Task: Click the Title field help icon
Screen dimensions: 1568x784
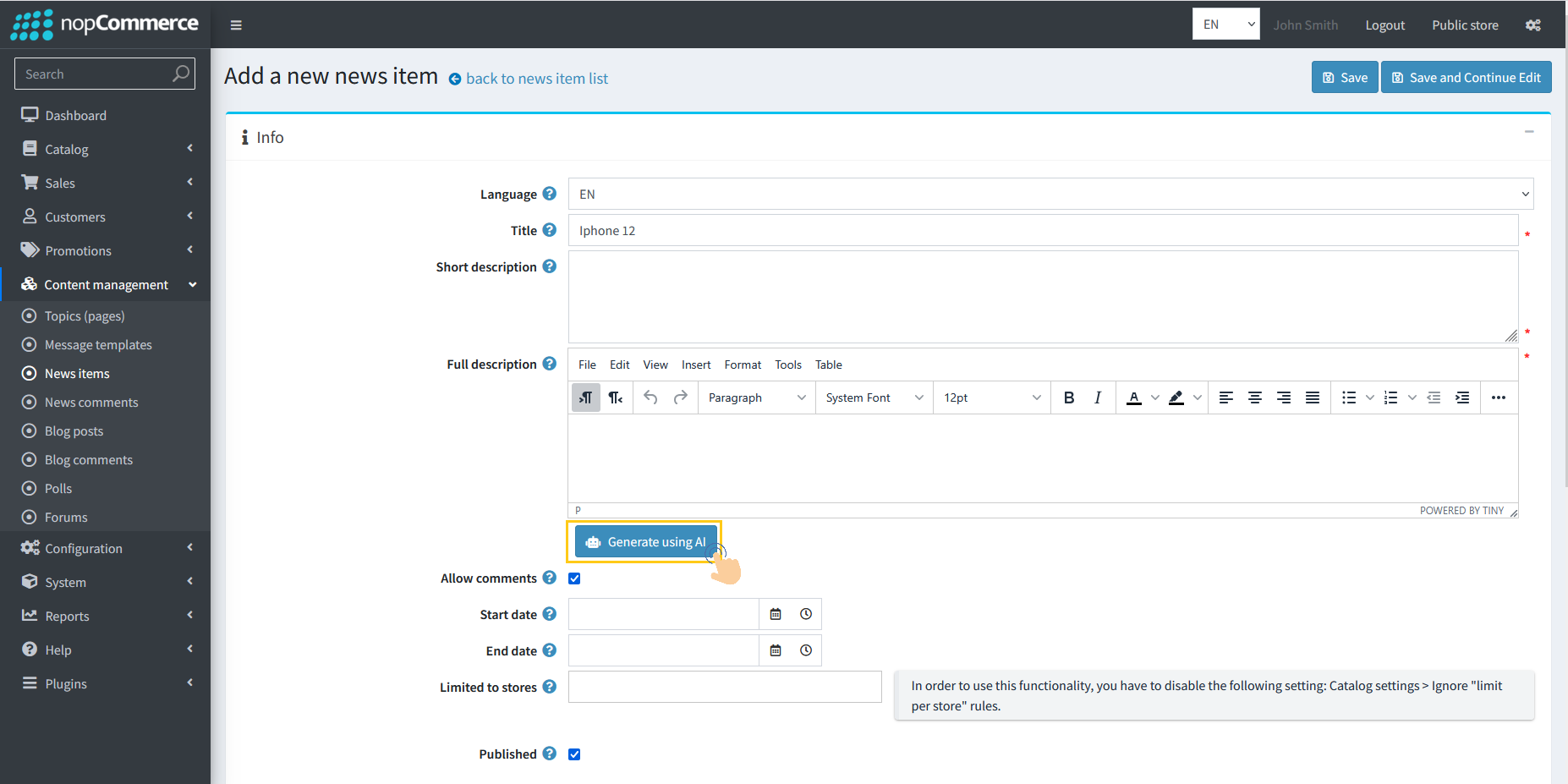Action: pos(550,230)
